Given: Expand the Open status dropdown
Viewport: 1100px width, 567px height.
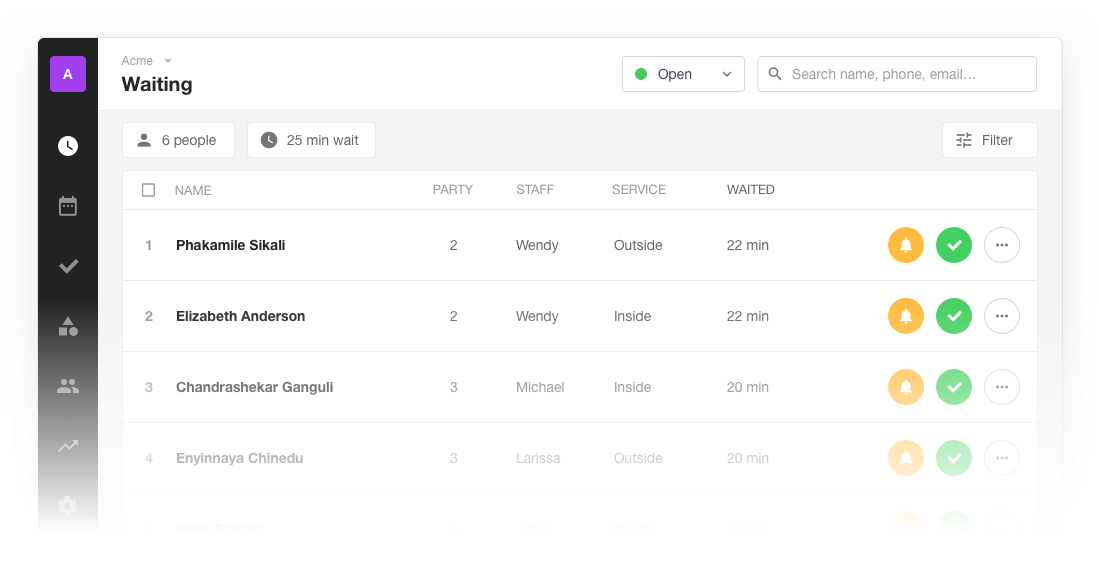Looking at the screenshot, I should (683, 74).
